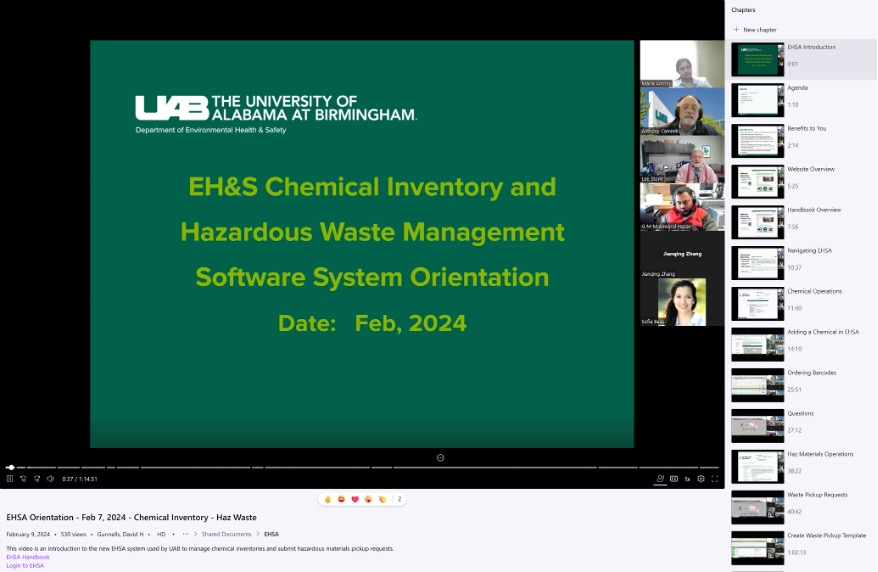This screenshot has height=572, width=878.
Task: Click the circular marker icon above the seek bar
Action: coord(441,458)
